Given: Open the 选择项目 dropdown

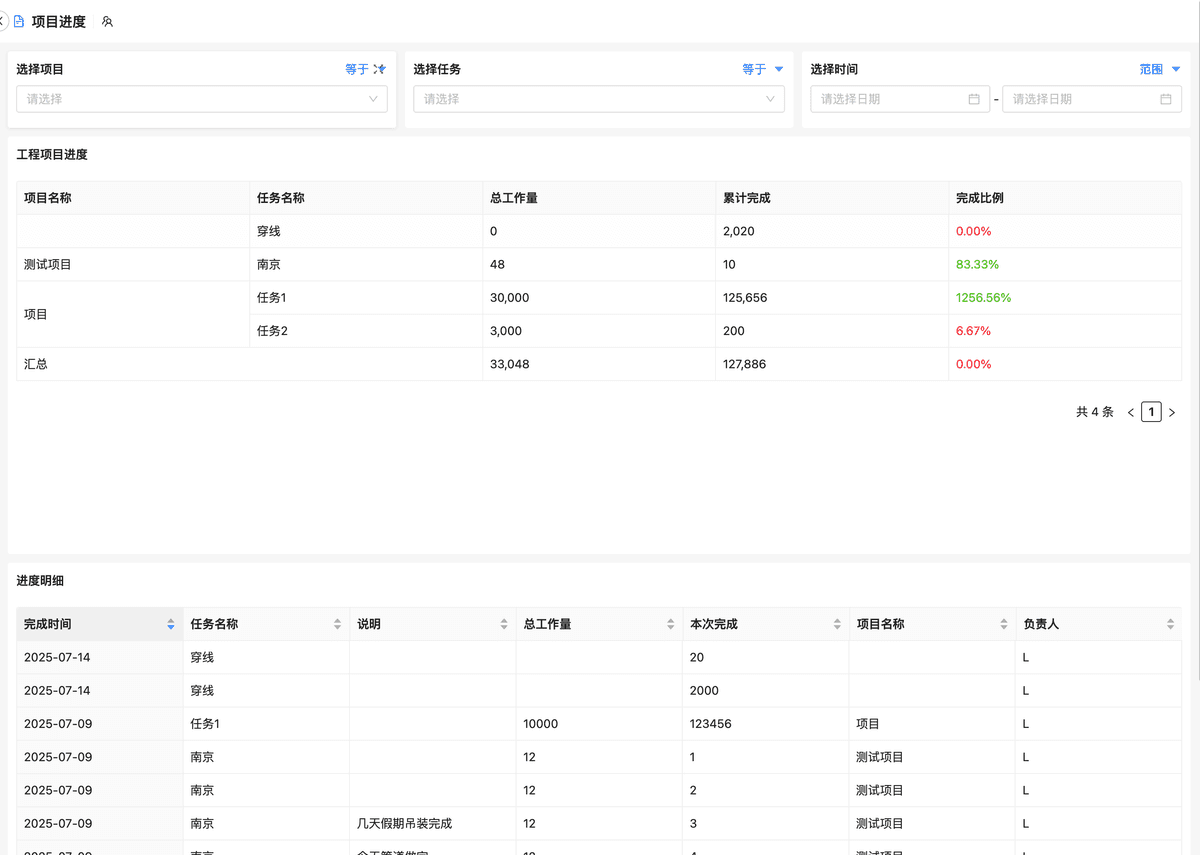Looking at the screenshot, I should [201, 99].
